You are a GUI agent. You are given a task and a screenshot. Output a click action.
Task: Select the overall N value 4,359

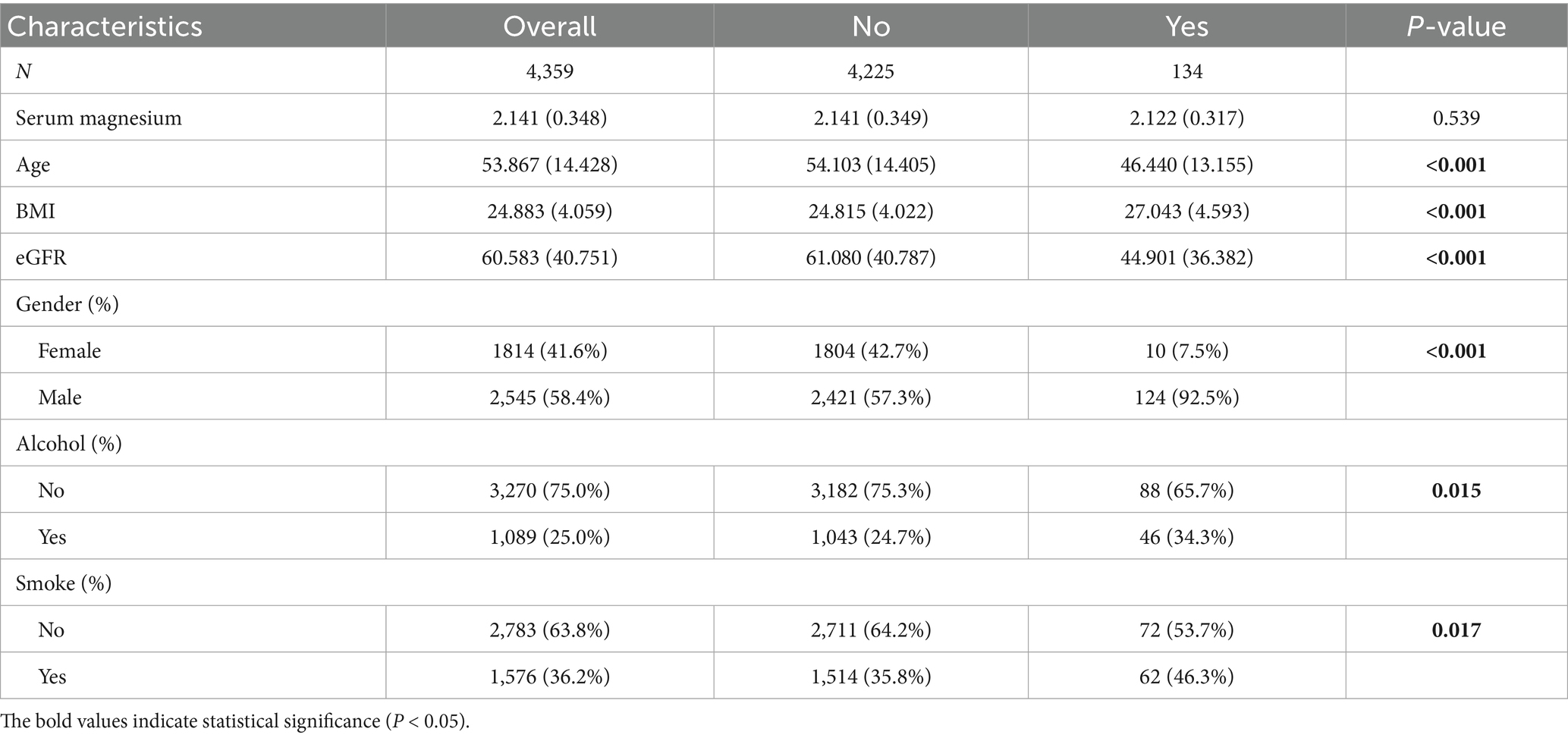(x=549, y=72)
